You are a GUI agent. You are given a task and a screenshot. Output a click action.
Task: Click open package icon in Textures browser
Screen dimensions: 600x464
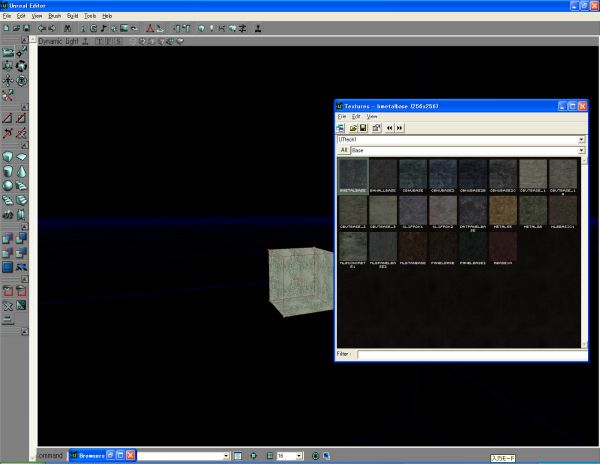353,128
